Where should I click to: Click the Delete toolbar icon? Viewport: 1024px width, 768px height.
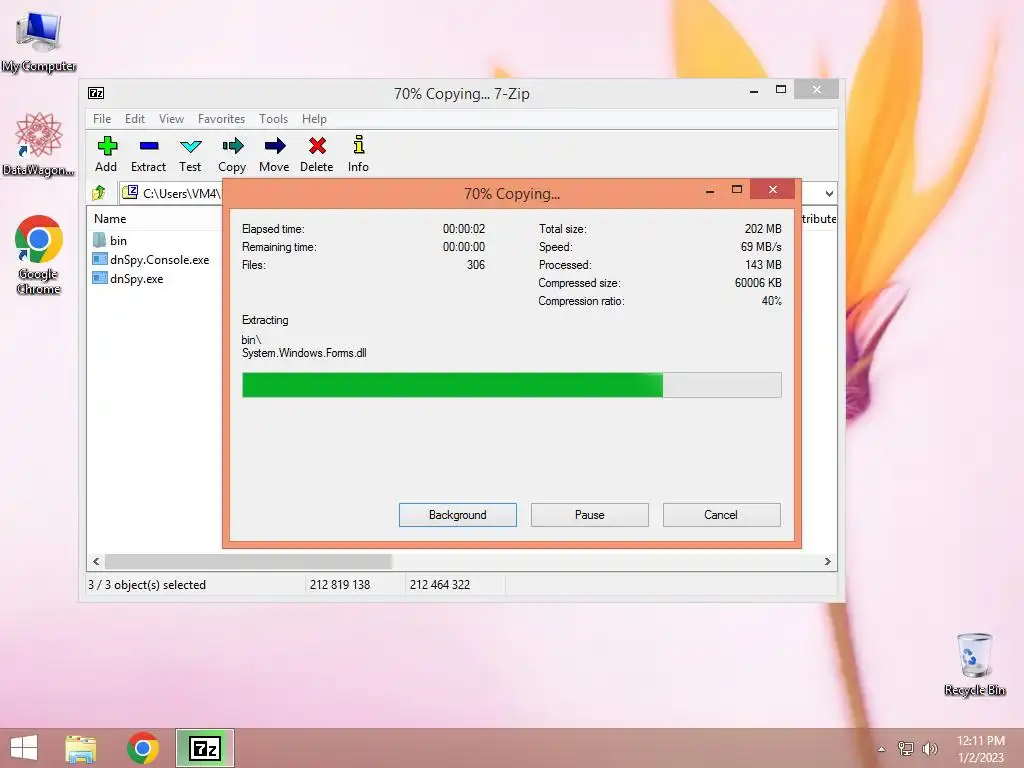tap(317, 153)
